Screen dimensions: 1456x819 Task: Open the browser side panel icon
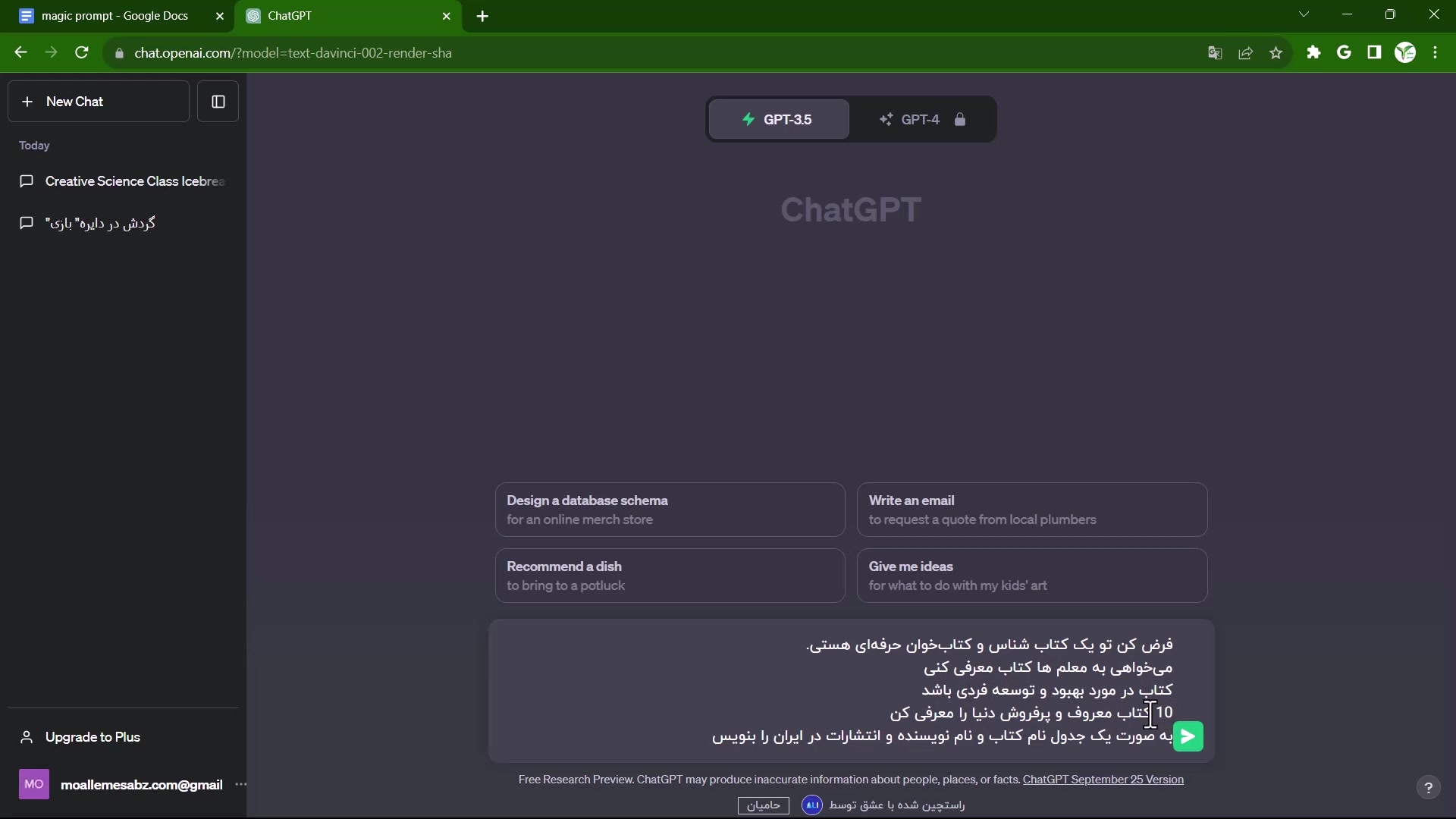(1374, 52)
